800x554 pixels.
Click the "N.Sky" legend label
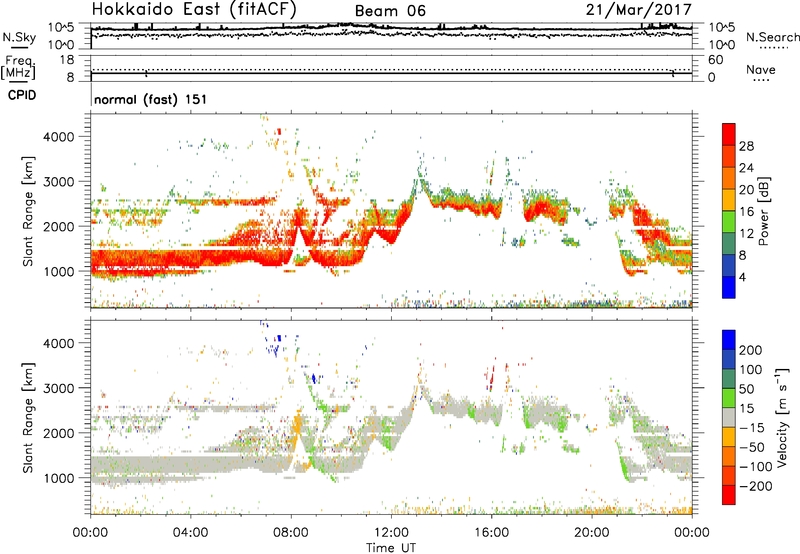point(19,37)
